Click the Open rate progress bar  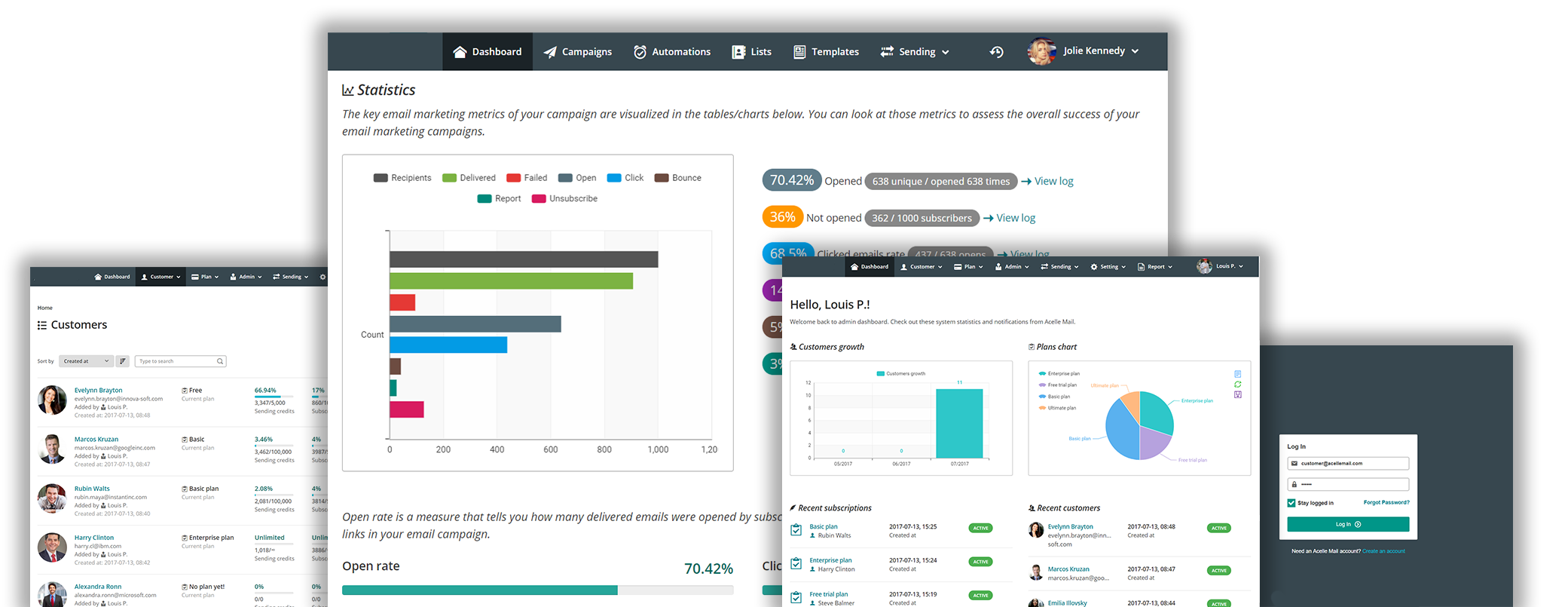pyautogui.click(x=537, y=590)
